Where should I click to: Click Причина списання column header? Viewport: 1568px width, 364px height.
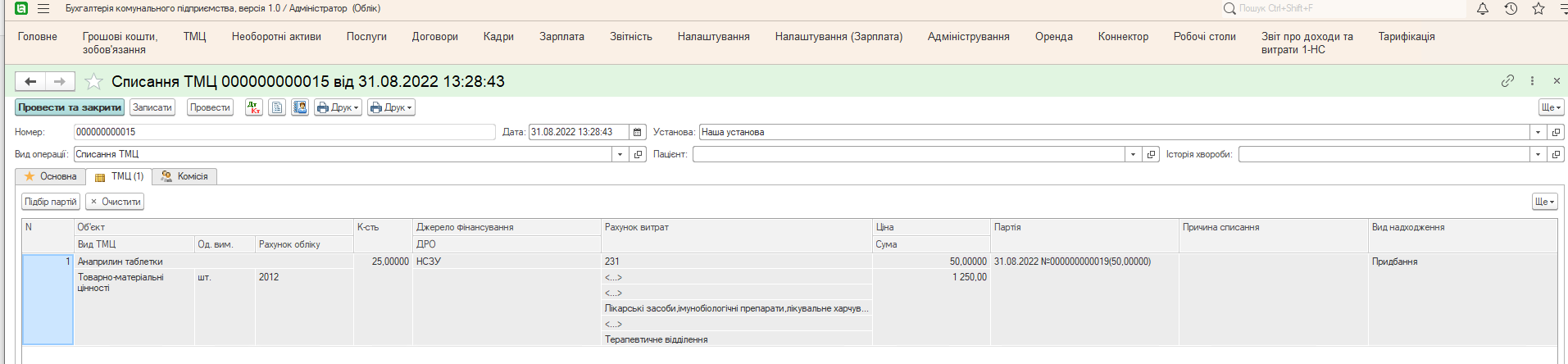[x=1274, y=227]
